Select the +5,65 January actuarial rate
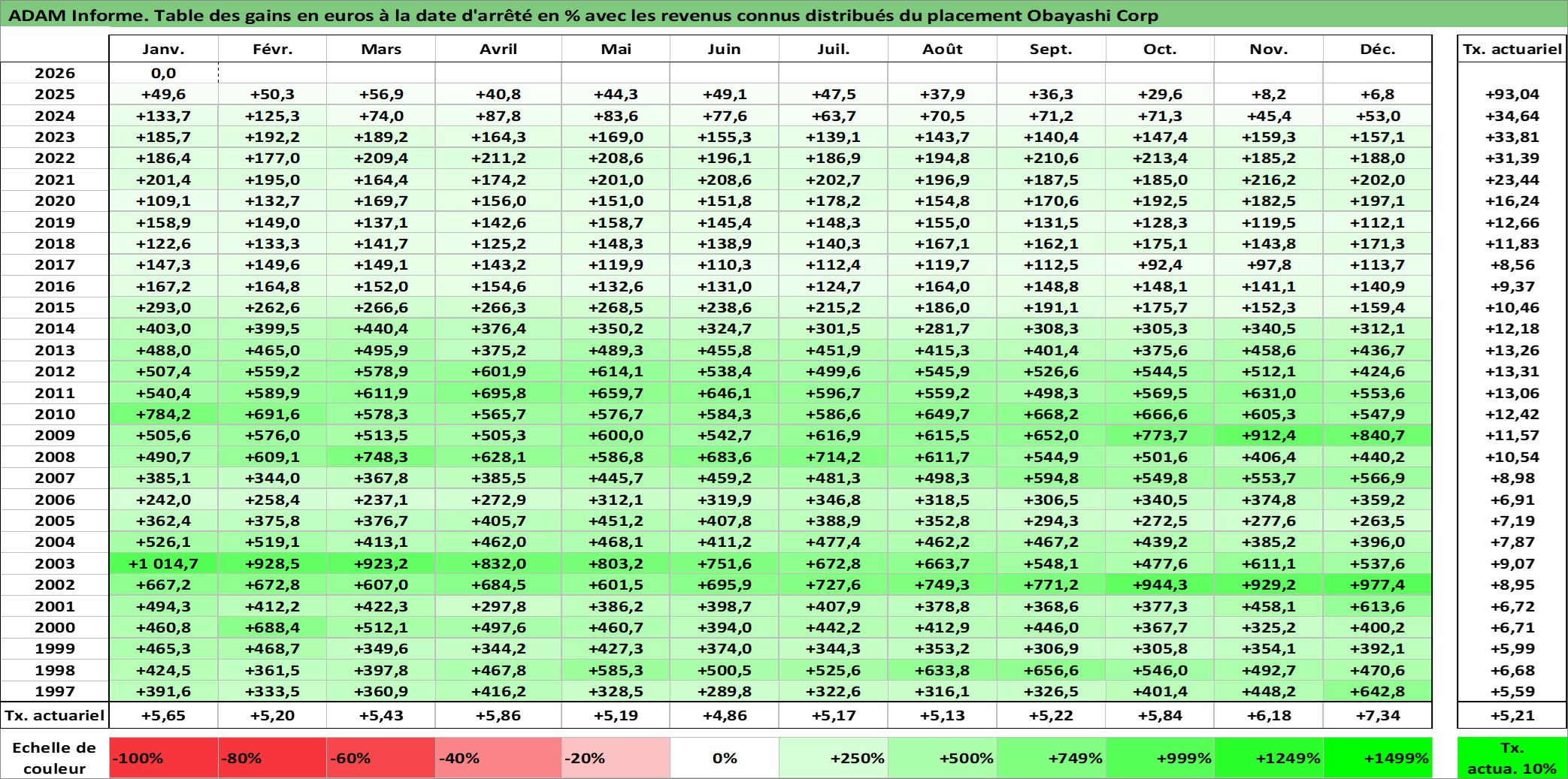The image size is (1568, 779). click(164, 715)
